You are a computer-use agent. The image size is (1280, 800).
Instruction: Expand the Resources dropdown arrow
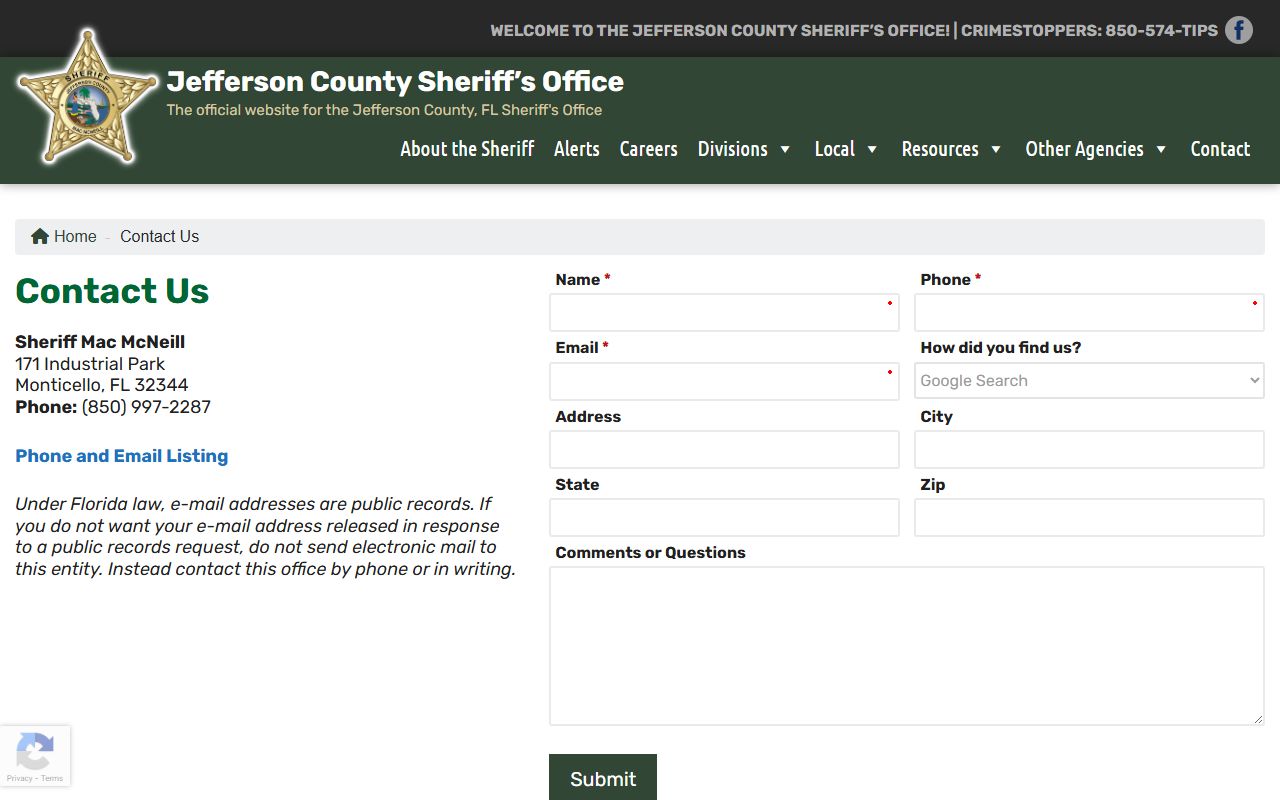pyautogui.click(x=996, y=149)
